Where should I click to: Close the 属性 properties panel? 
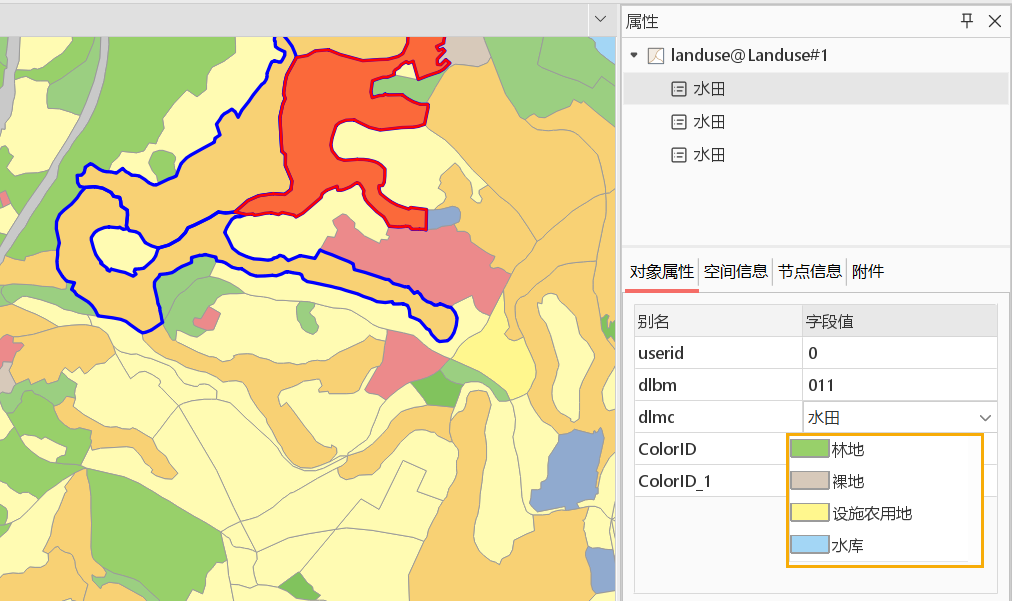pyautogui.click(x=994, y=21)
